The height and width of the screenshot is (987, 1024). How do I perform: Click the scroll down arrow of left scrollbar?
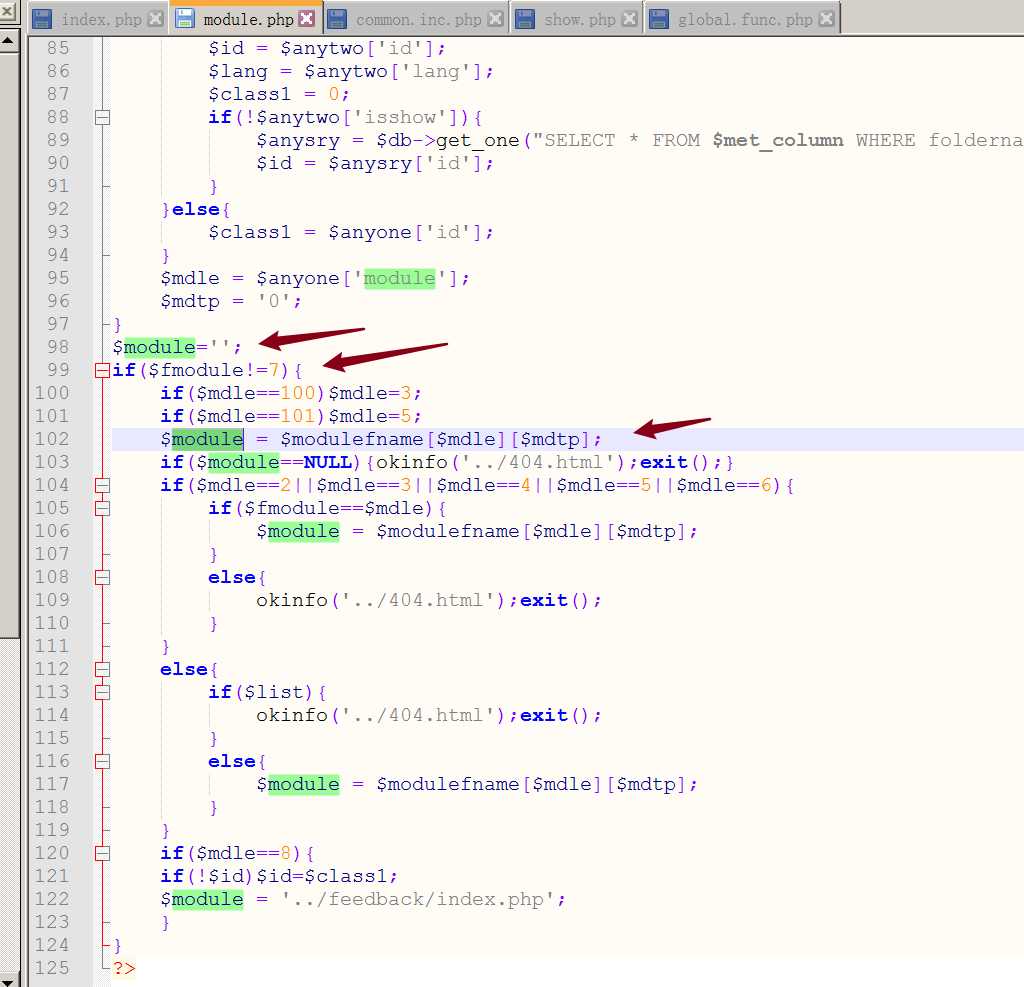coord(9,979)
